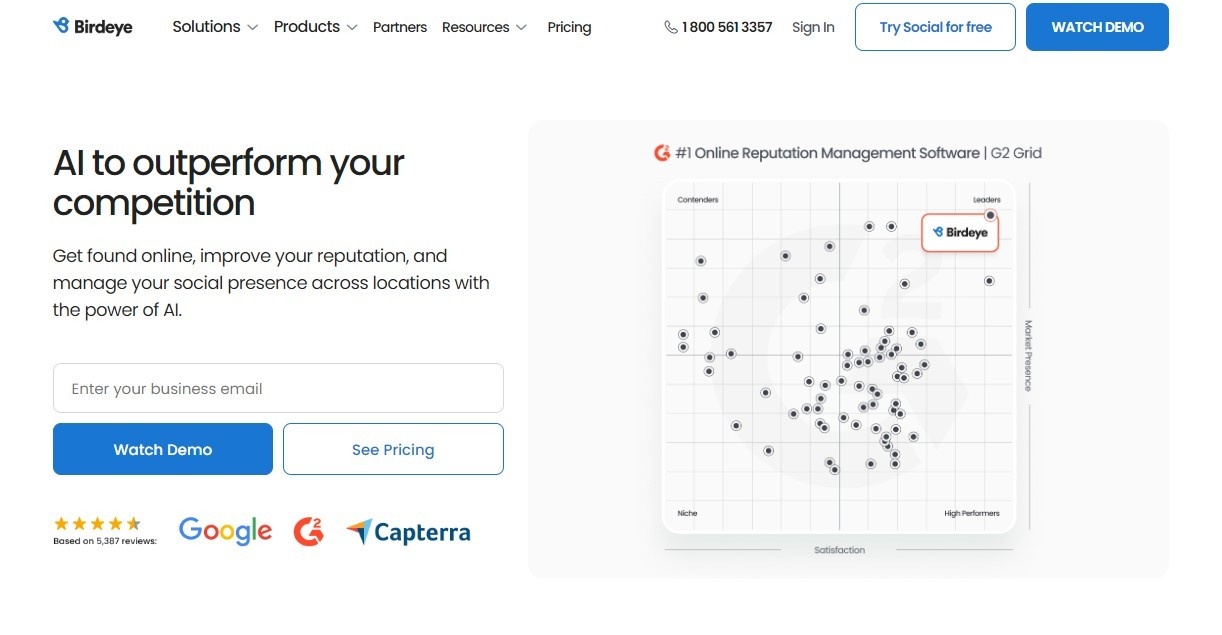Focus the business email input field
1222x635 pixels.
click(278, 388)
